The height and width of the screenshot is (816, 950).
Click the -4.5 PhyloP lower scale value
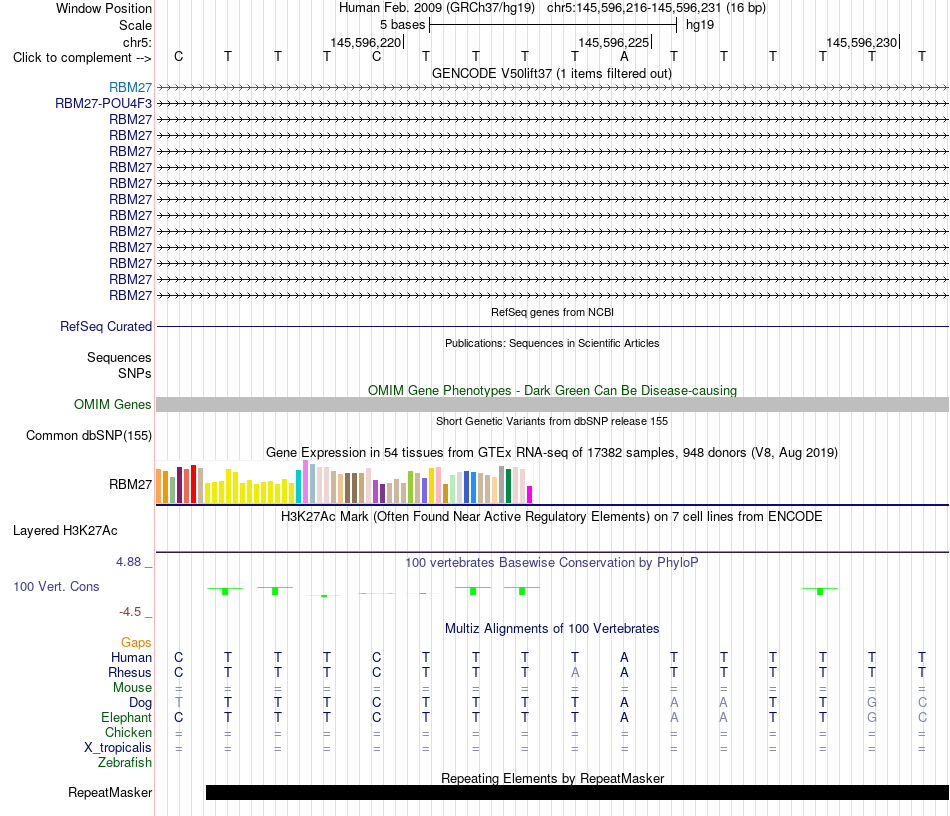[130, 612]
